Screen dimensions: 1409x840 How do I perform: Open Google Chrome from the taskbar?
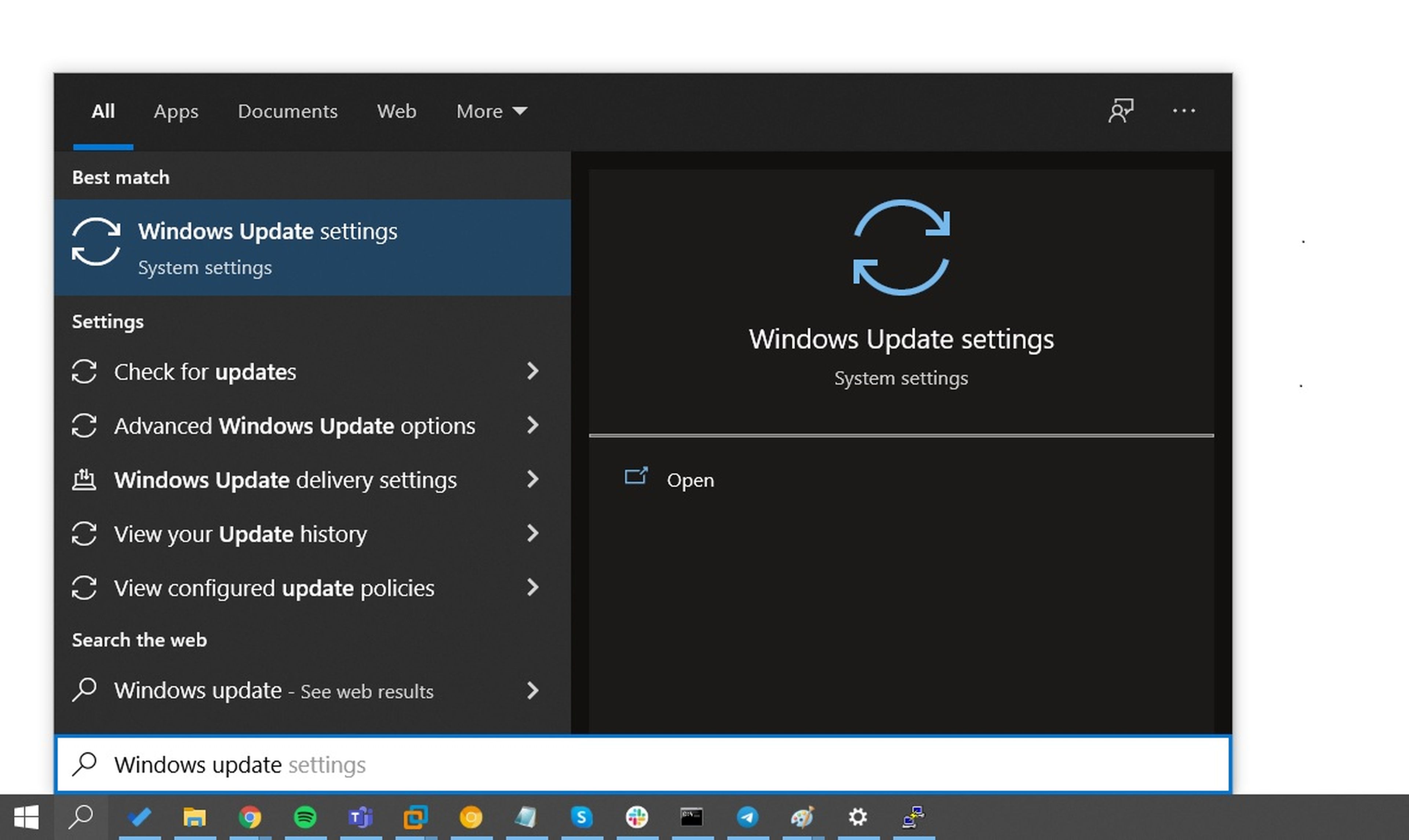[x=250, y=817]
